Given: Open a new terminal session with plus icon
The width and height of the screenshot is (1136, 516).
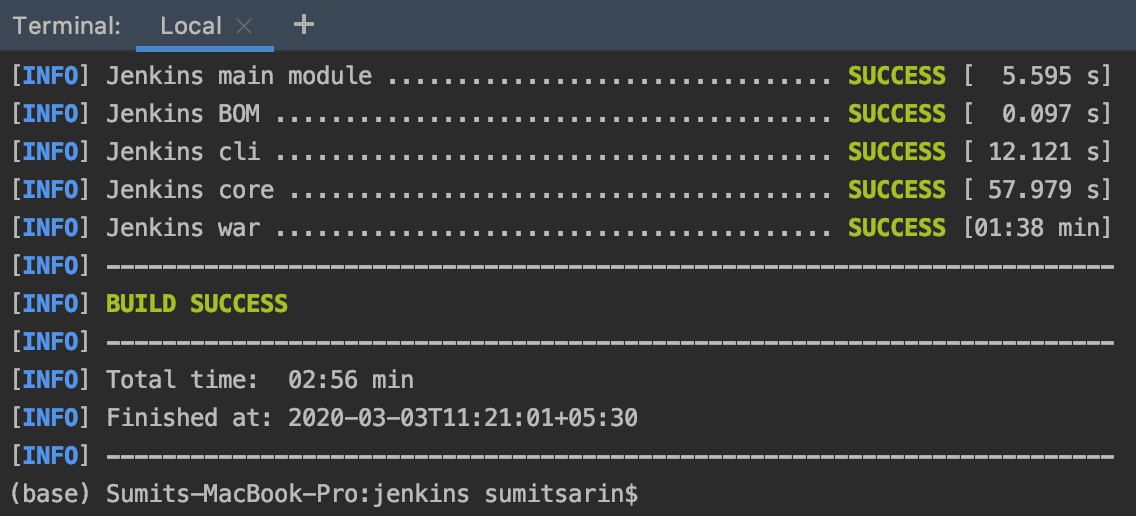Looking at the screenshot, I should point(305,25).
